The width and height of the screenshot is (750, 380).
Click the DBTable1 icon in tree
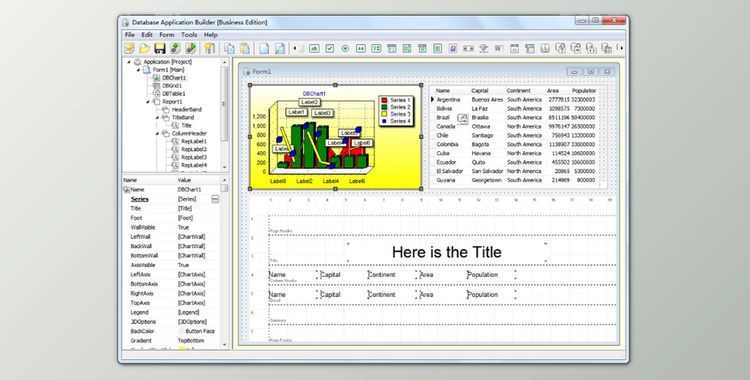(156, 94)
